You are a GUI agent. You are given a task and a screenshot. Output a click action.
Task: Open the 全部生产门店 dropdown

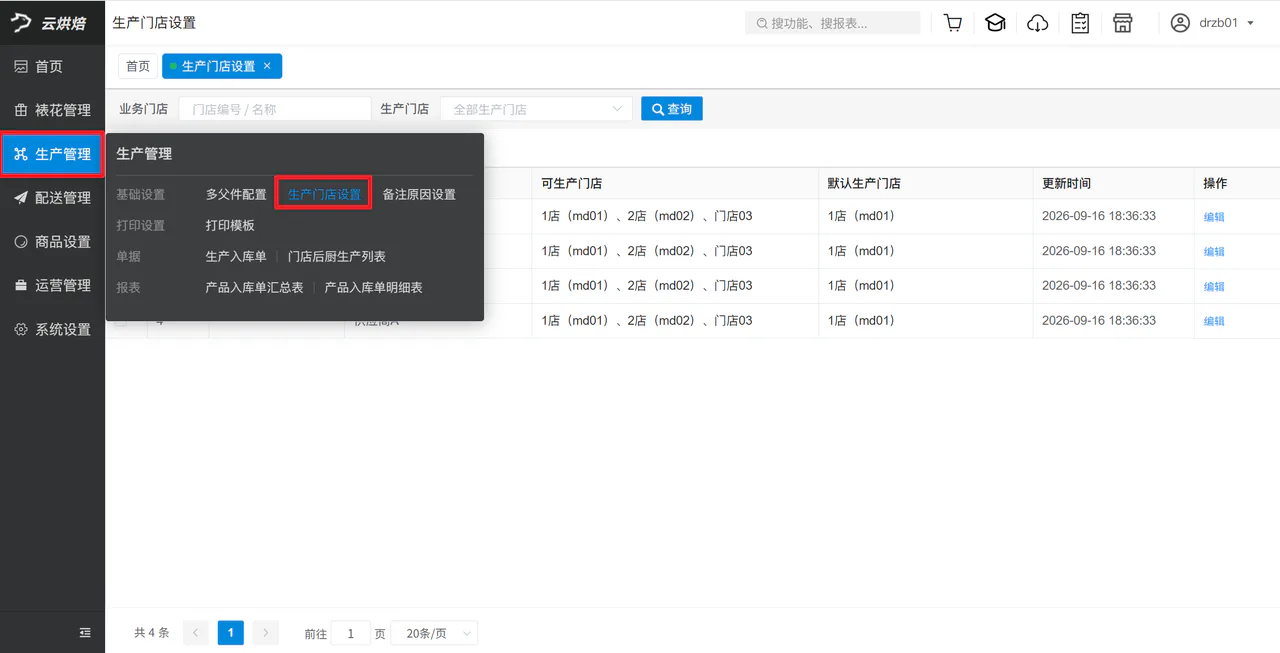[536, 109]
